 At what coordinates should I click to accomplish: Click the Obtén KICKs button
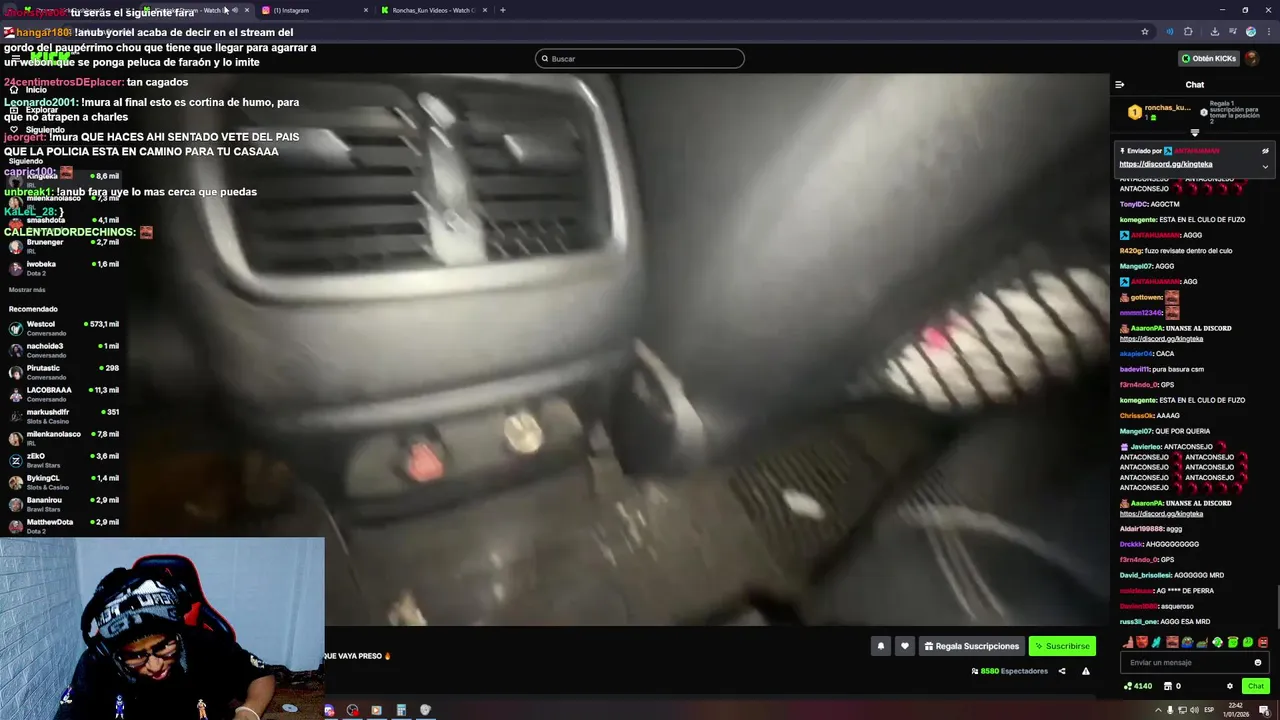coord(1209,58)
